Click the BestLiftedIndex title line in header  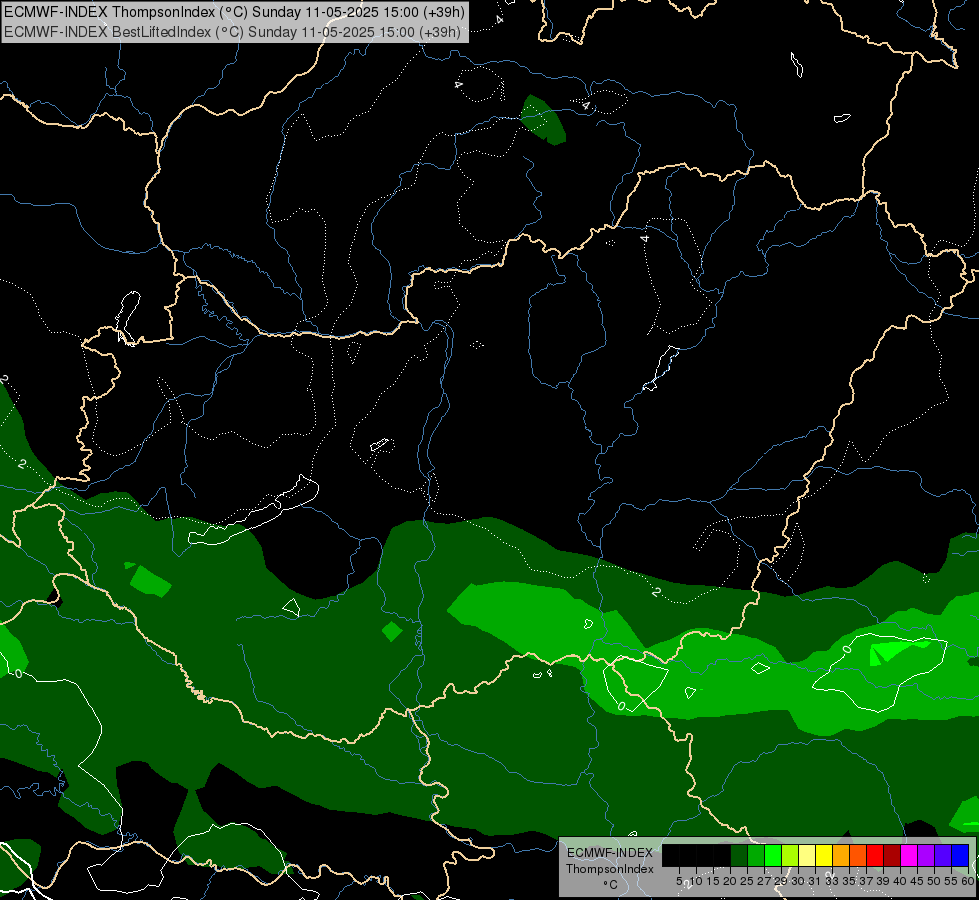click(232, 32)
